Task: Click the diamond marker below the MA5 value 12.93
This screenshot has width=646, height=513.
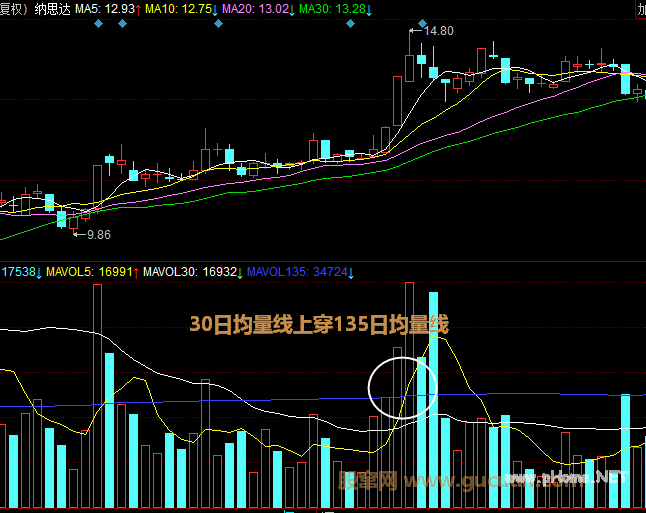Action: (x=122, y=24)
